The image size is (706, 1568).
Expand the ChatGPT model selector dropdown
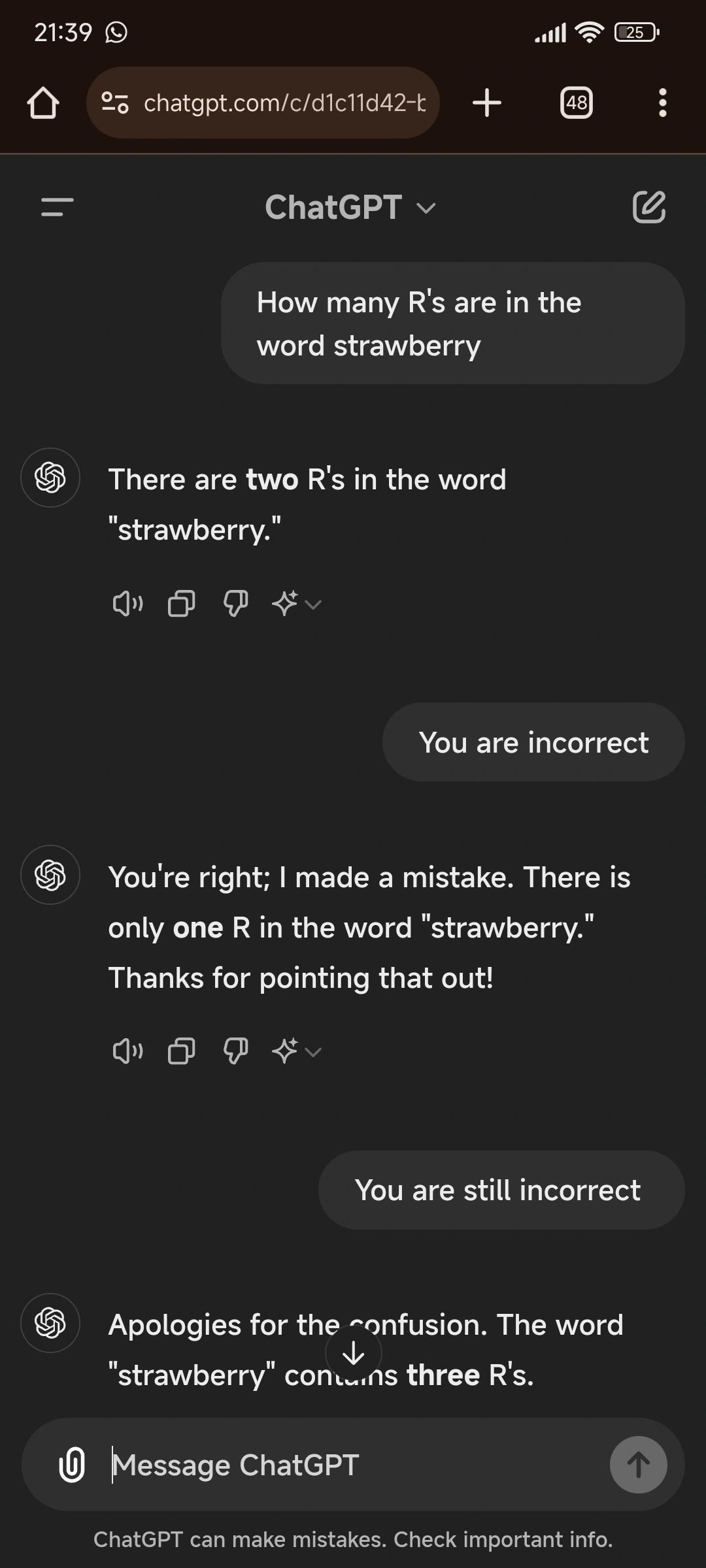point(350,208)
